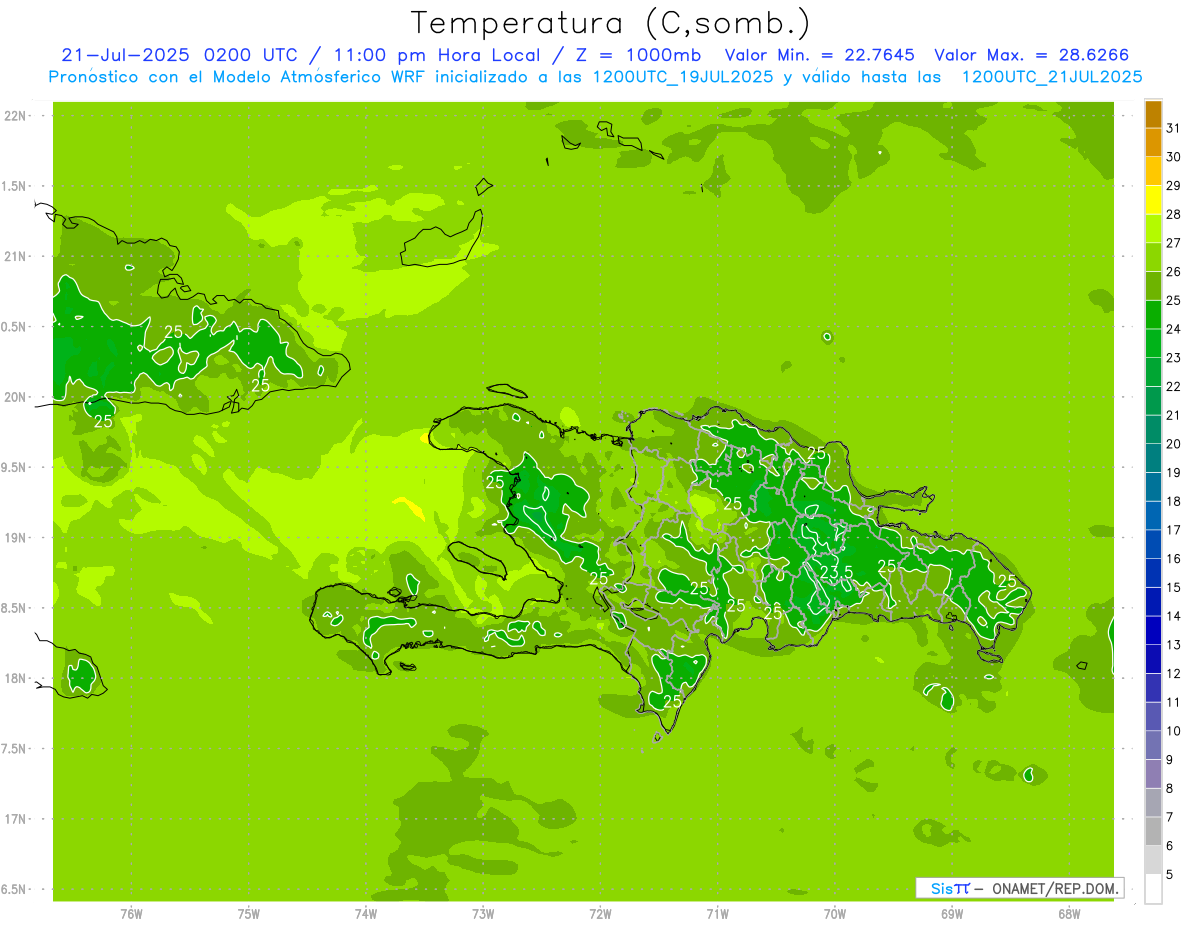Click the "71W" longitude label
The image size is (1200, 927).
pos(717,913)
